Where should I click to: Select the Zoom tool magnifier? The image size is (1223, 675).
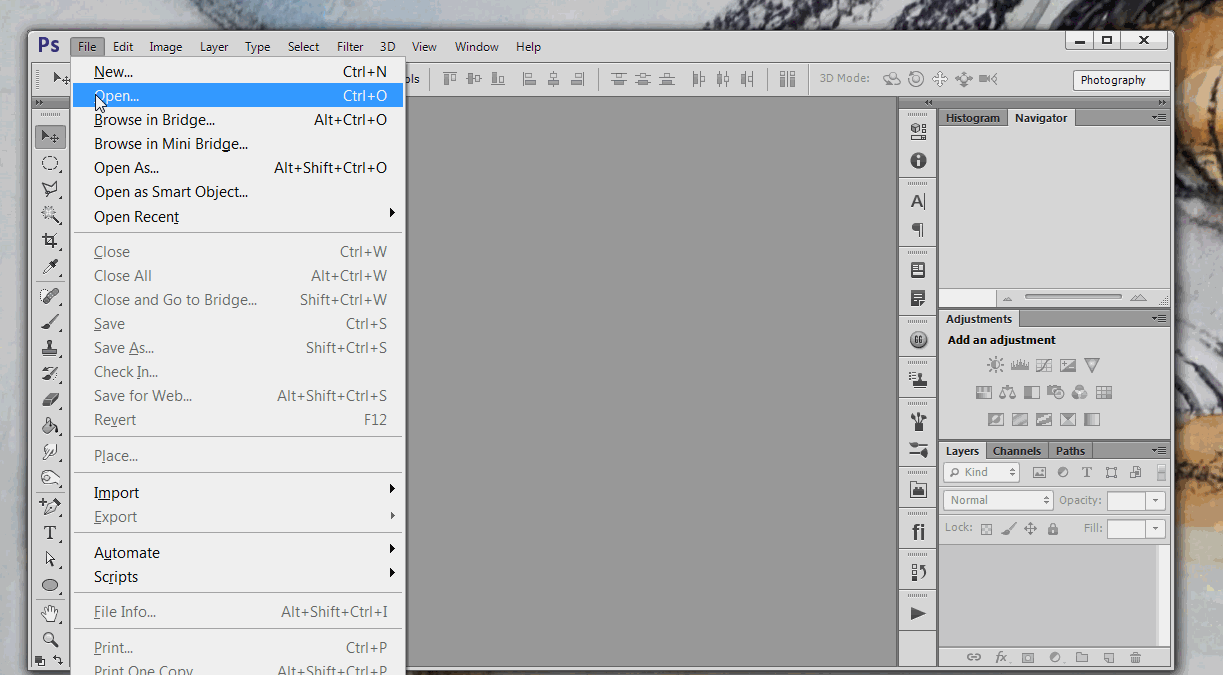point(50,639)
